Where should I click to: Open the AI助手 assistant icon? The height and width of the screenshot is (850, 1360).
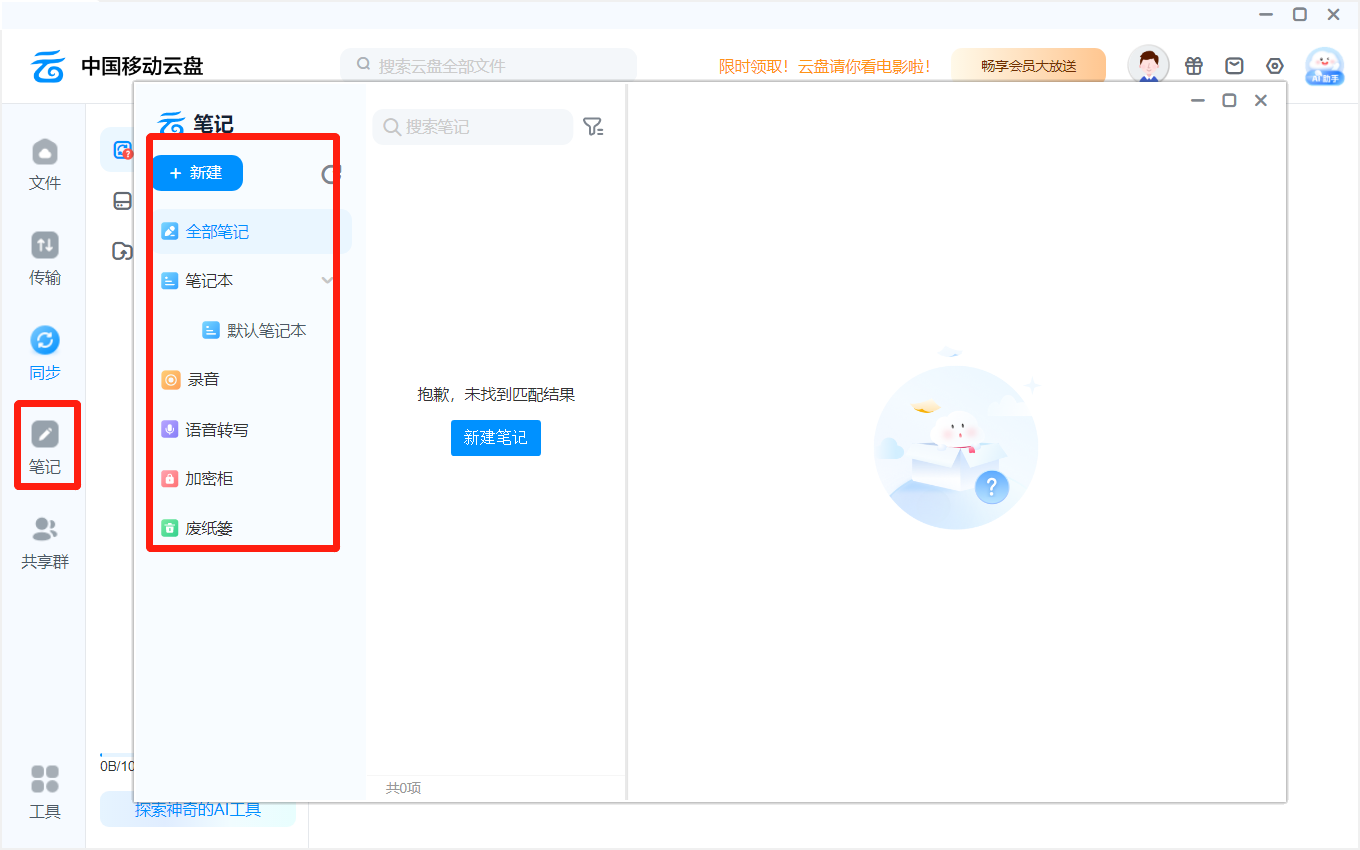point(1325,66)
